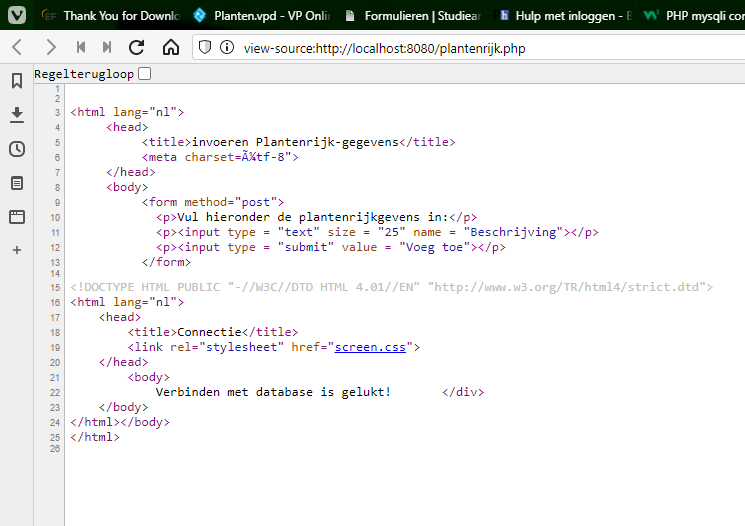Go forward one page
Screen dimensions: 745x526
tap(50, 47)
